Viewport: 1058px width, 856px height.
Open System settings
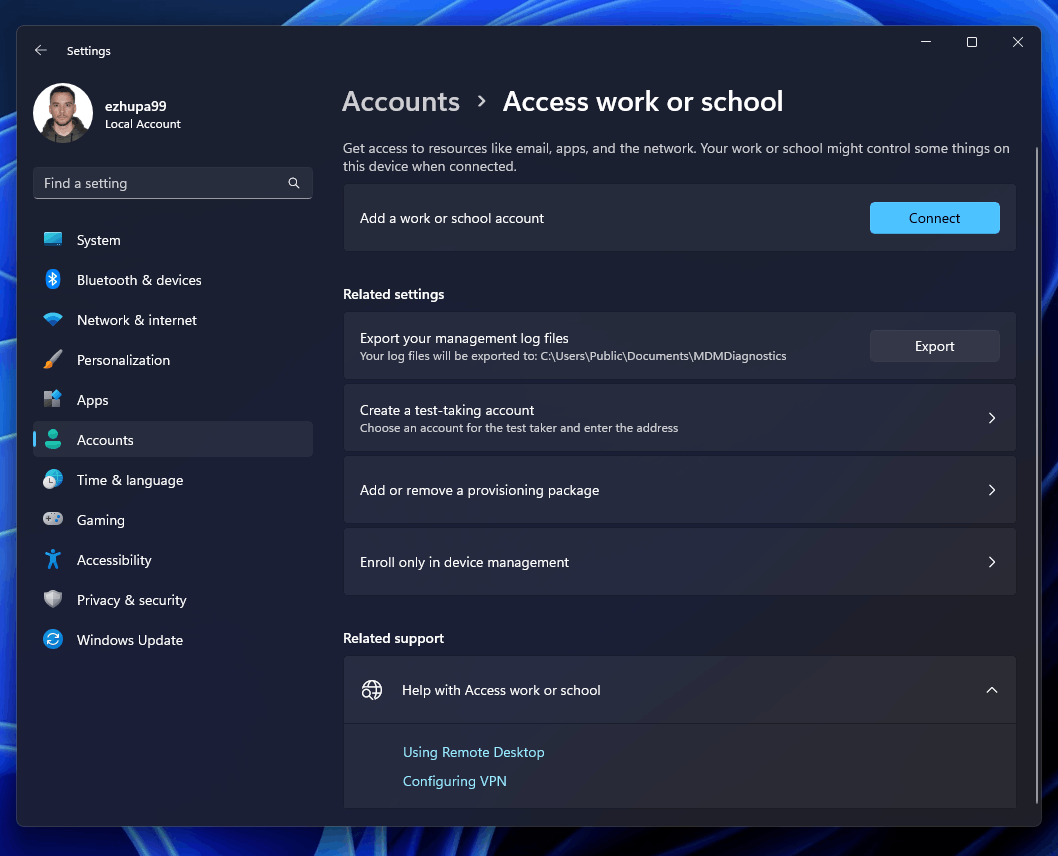(x=173, y=240)
